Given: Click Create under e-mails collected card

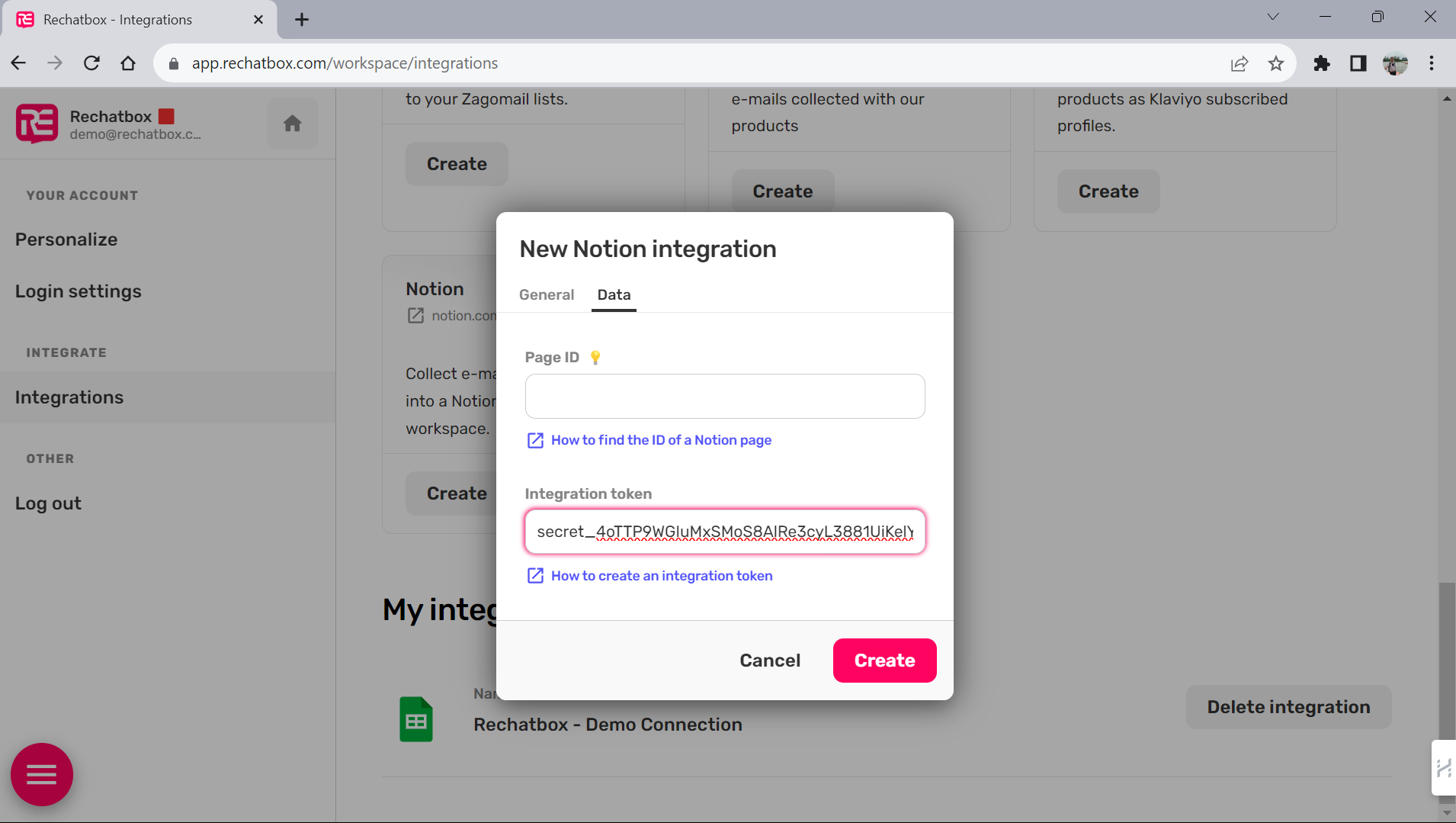Looking at the screenshot, I should click(x=783, y=191).
